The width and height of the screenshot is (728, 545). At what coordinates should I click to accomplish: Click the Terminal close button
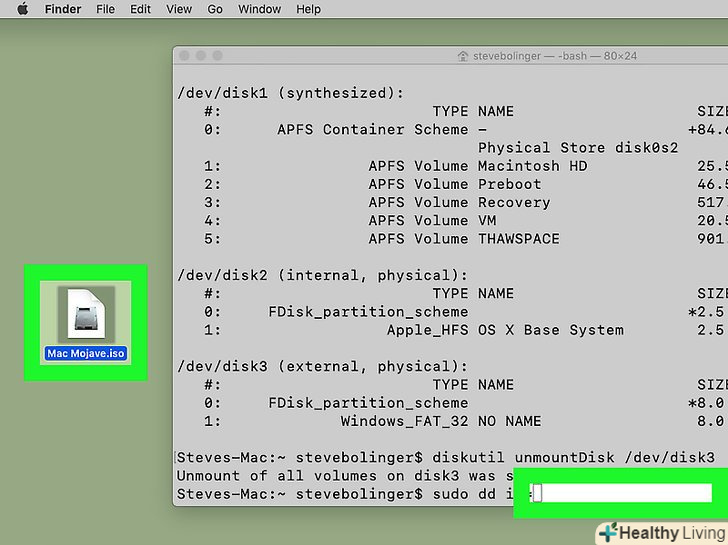pyautogui.click(x=184, y=56)
